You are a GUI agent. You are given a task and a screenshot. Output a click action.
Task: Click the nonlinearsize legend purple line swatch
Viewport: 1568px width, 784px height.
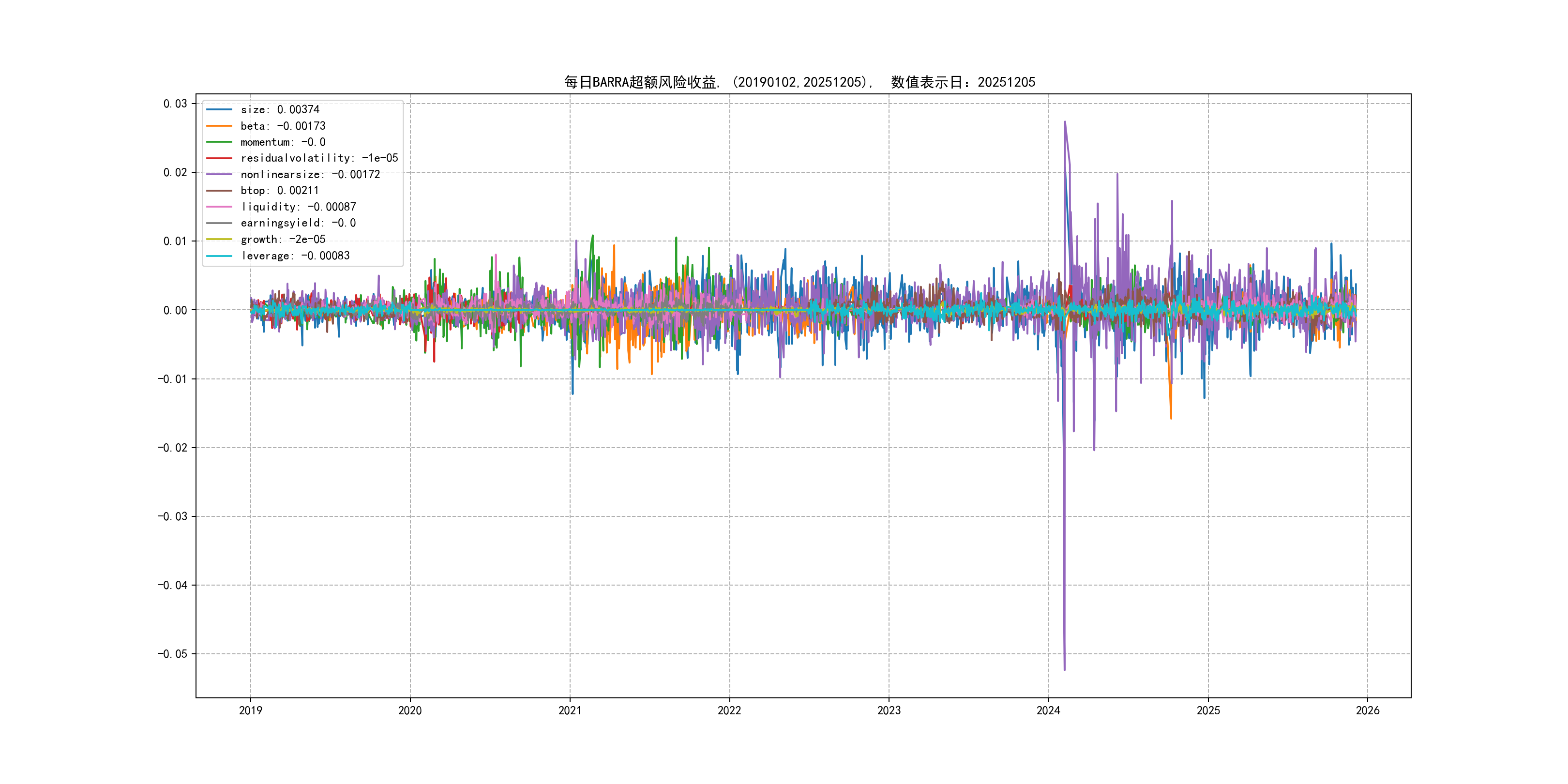pyautogui.click(x=219, y=175)
